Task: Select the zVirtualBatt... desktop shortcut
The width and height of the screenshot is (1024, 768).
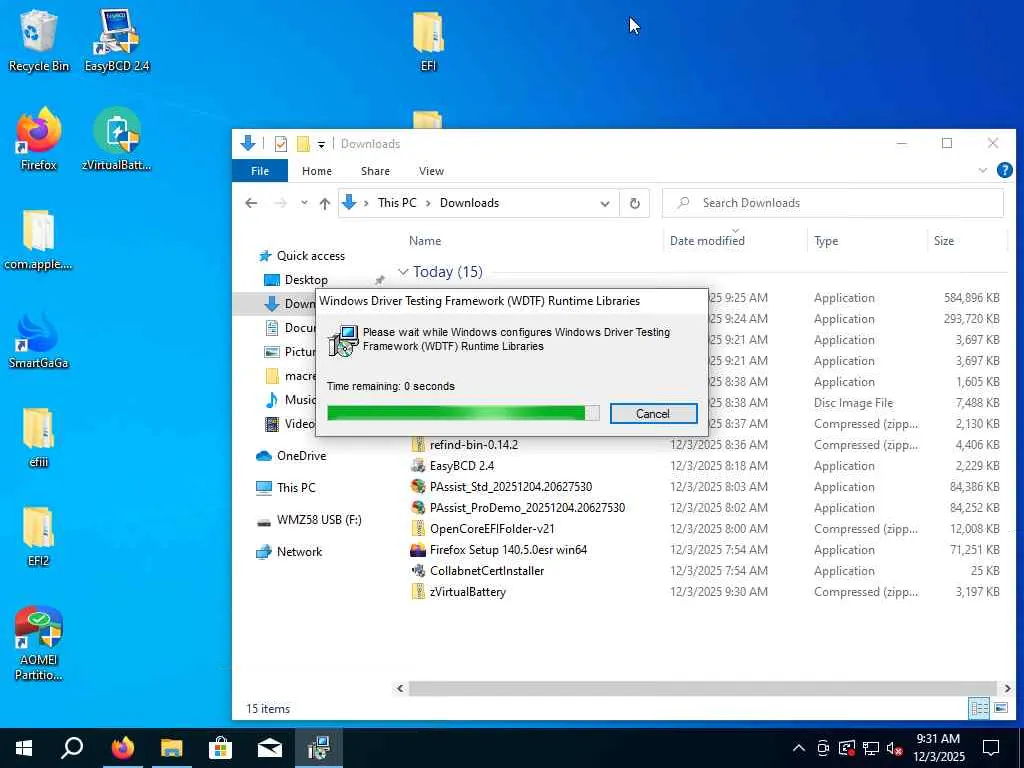Action: [x=117, y=140]
